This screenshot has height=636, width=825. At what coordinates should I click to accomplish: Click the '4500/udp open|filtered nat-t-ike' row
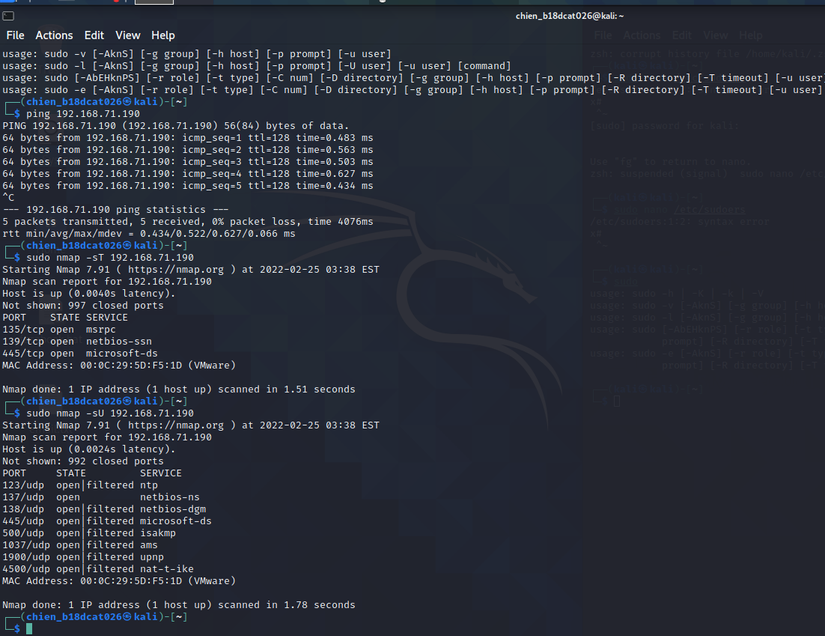pyautogui.click(x=98, y=569)
